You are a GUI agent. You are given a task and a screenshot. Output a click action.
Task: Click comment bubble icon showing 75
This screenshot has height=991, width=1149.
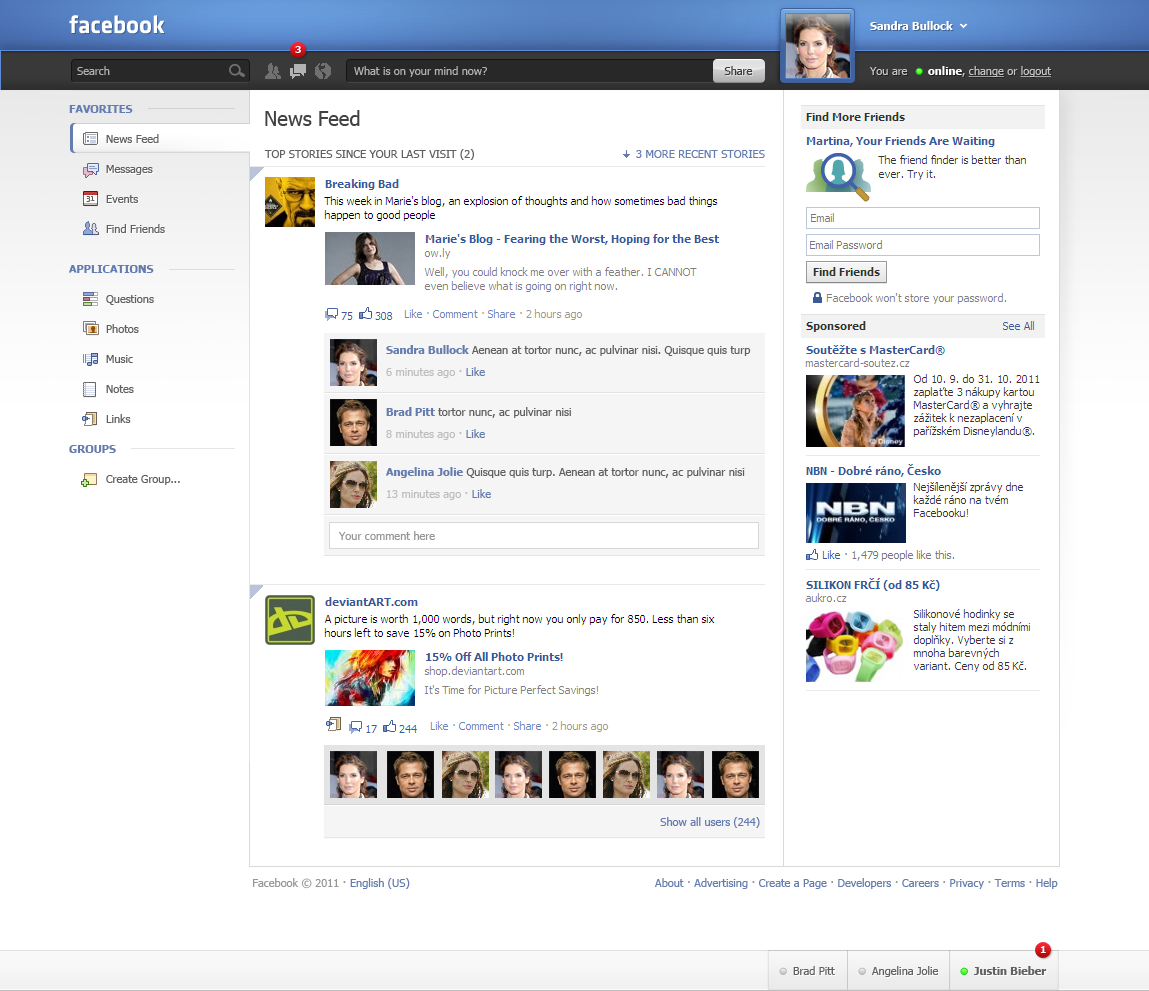(x=332, y=314)
